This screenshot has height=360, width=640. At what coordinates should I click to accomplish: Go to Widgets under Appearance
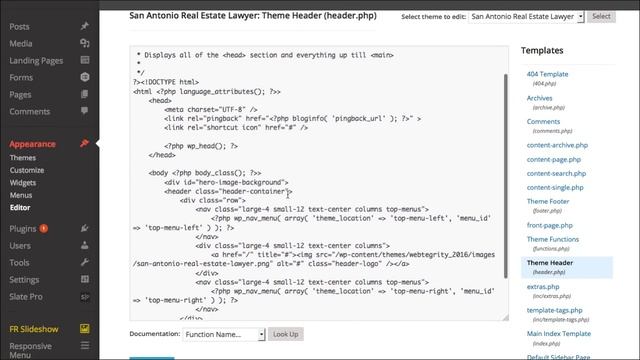pos(23,183)
